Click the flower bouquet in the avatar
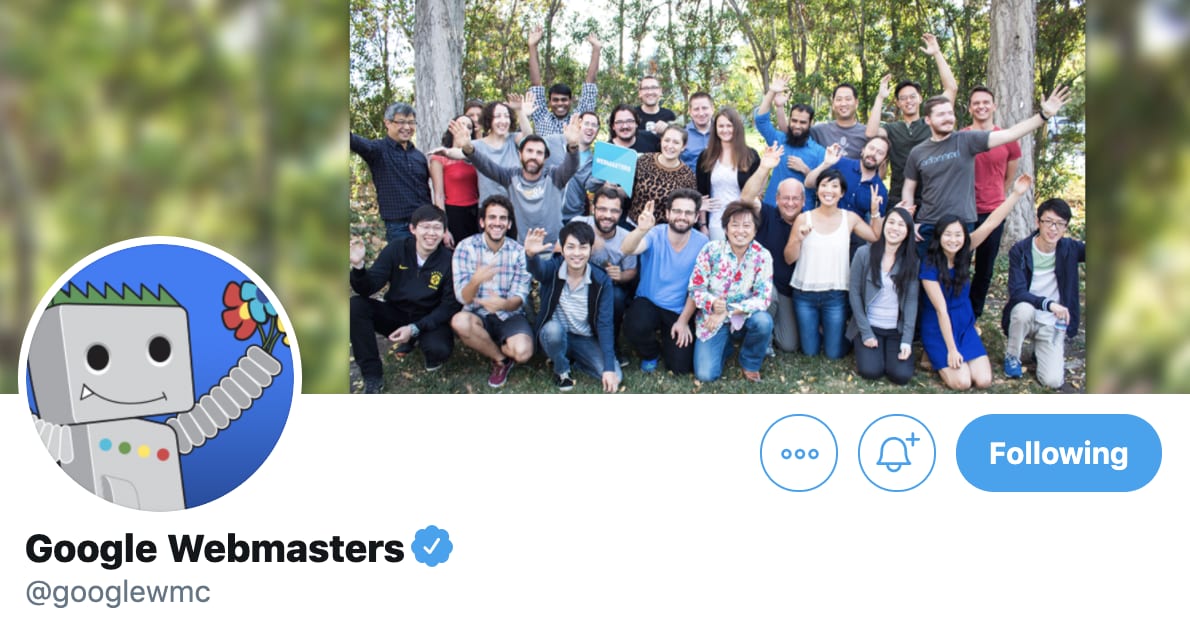The width and height of the screenshot is (1190, 634). coord(251,312)
